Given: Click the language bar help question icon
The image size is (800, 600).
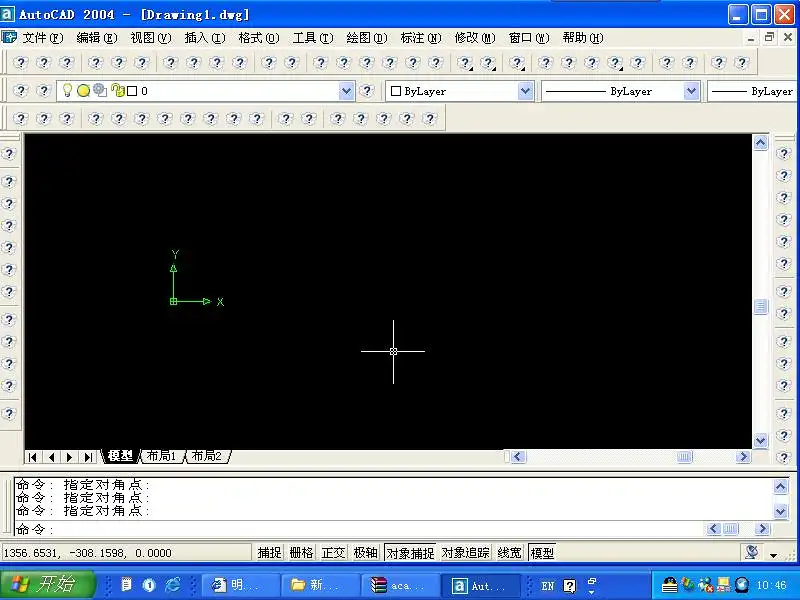Looking at the screenshot, I should 569,586.
